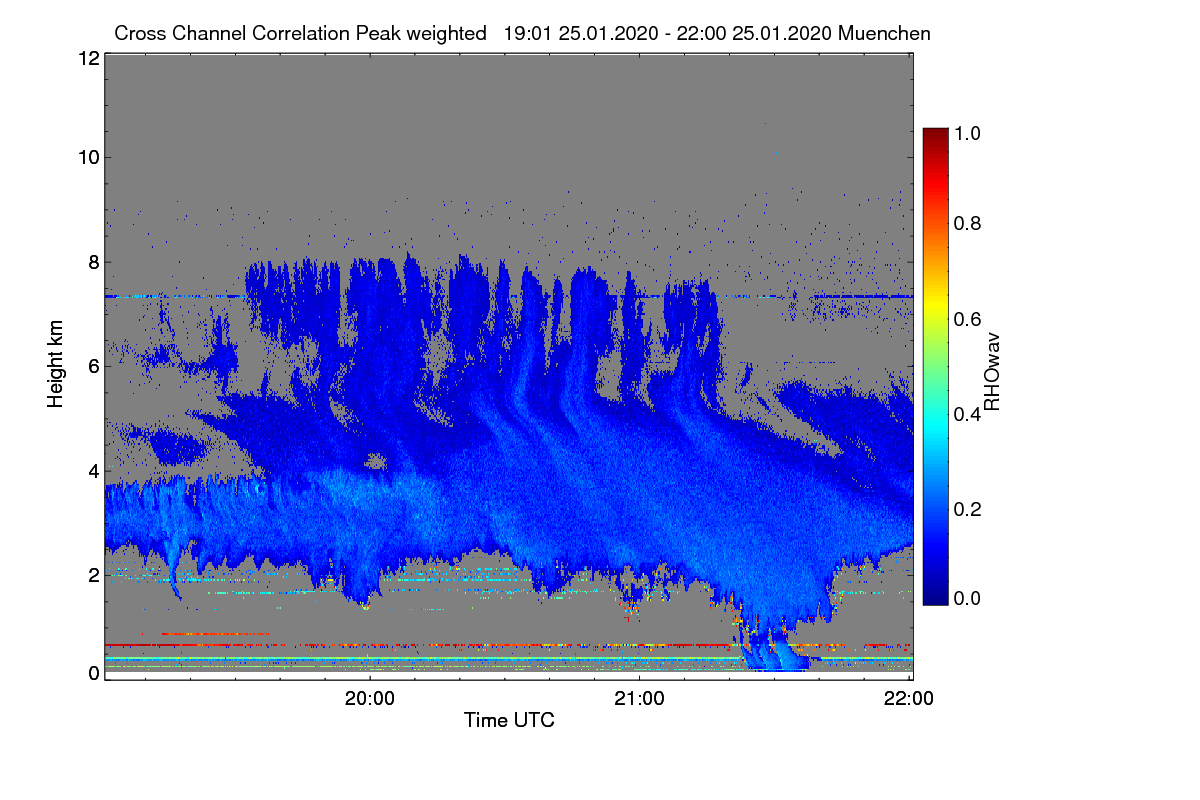The image size is (1200, 800).
Task: Click the '21:00' time axis tick label
Action: [639, 699]
